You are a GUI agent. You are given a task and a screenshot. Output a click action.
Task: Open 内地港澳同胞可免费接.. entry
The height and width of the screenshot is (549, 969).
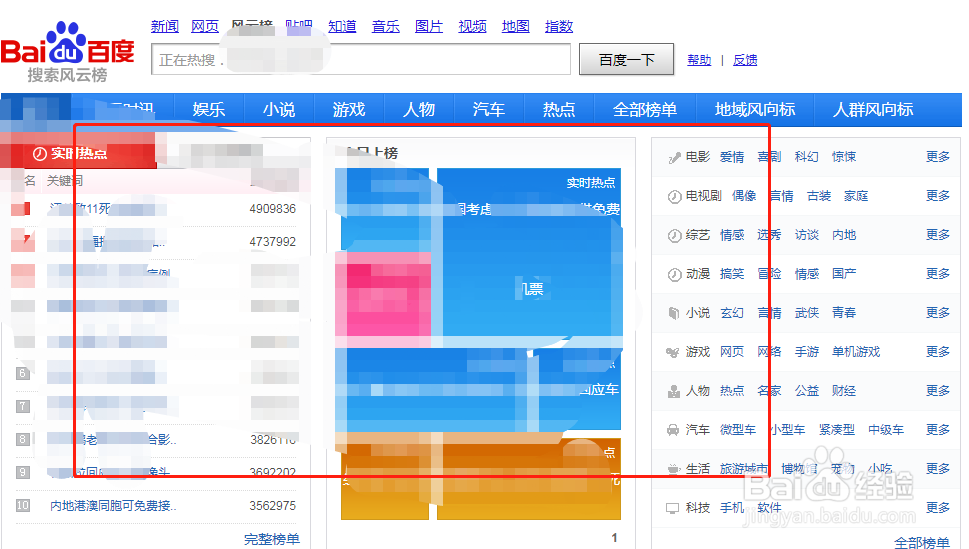coord(113,506)
